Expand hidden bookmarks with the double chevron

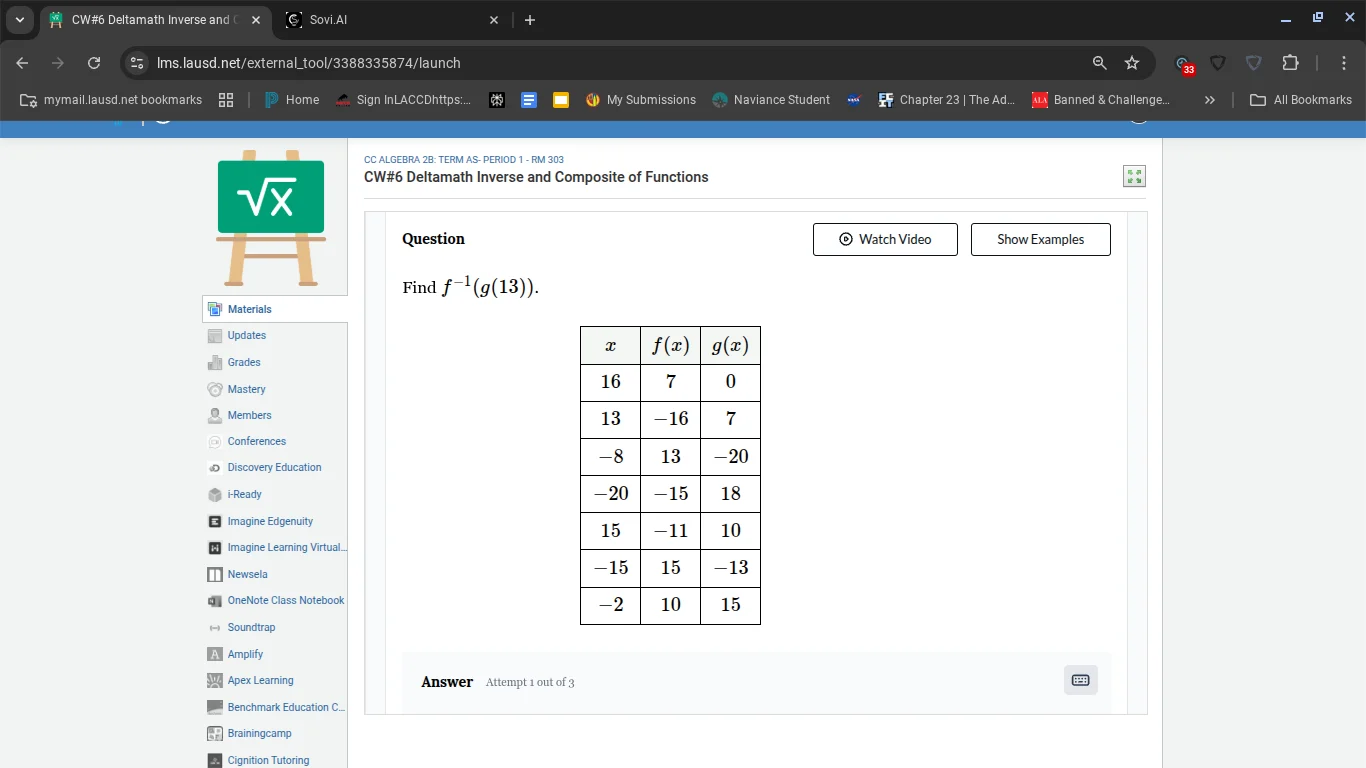coord(1210,99)
